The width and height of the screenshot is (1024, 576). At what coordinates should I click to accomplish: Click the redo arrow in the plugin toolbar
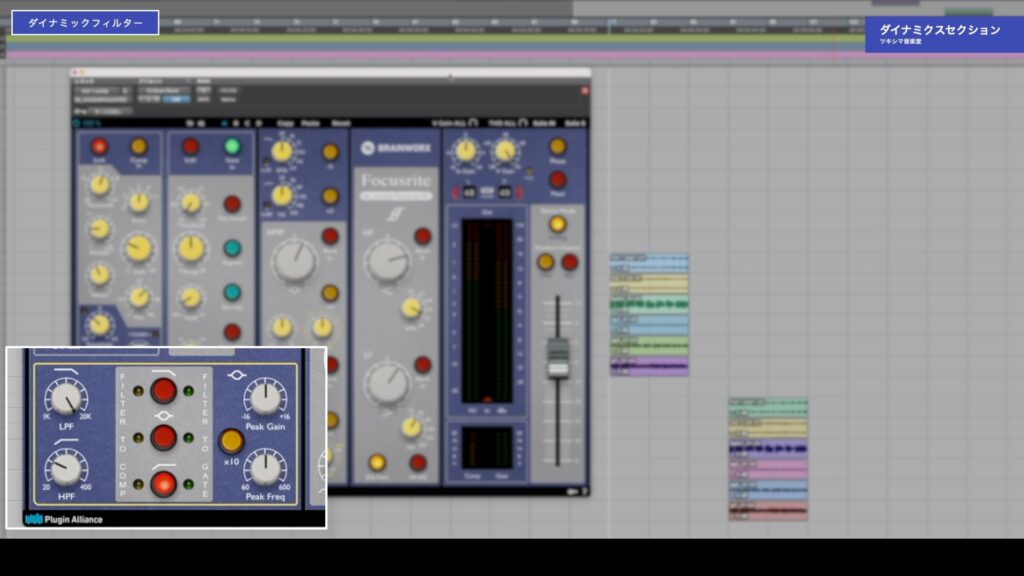point(201,123)
